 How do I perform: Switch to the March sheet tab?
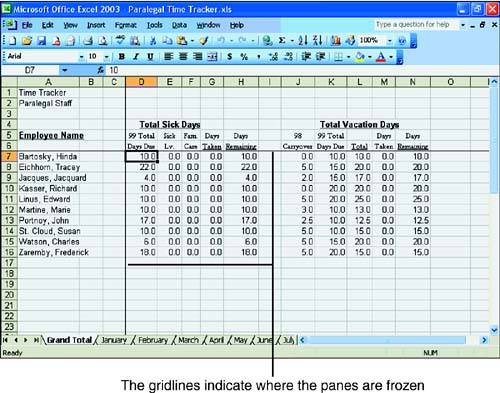[188, 340]
